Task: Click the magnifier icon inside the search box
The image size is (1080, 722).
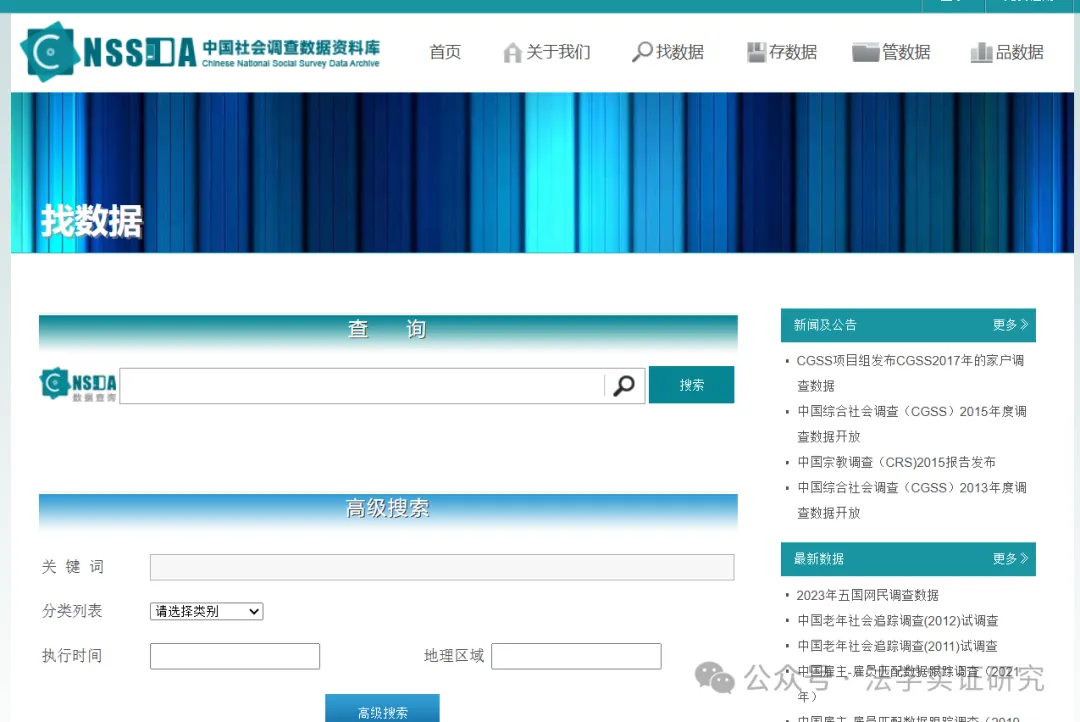Action: 624,386
